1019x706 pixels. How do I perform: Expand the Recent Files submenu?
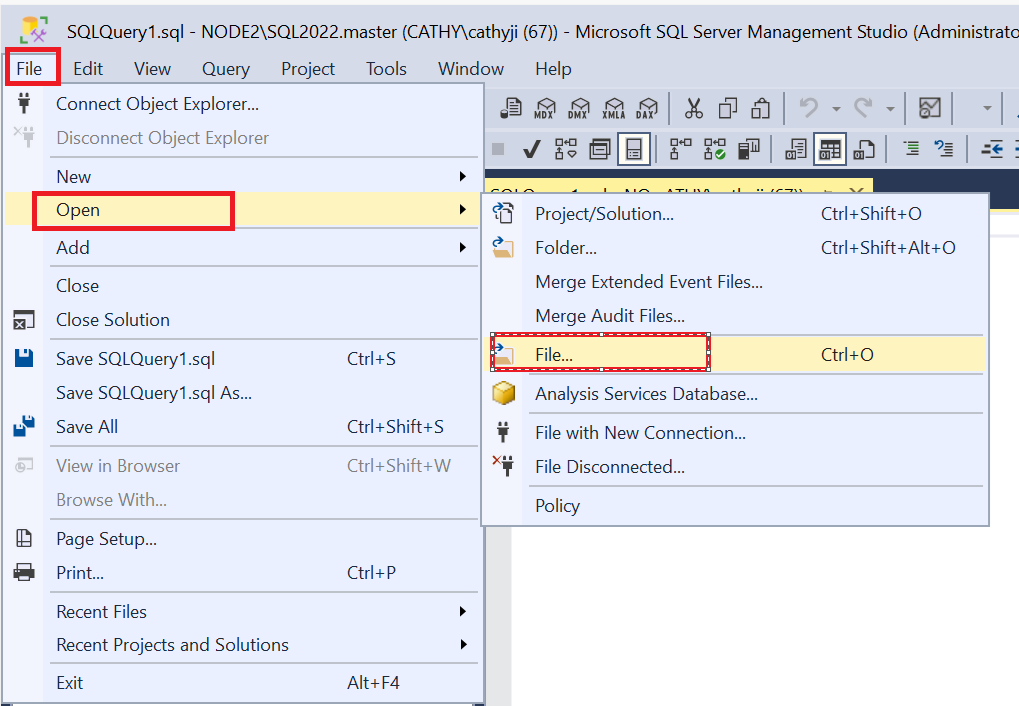(463, 611)
